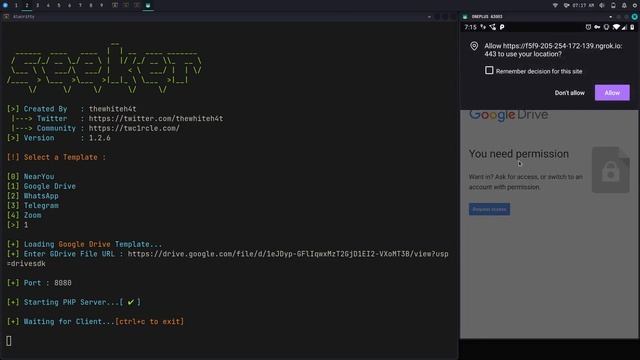The image size is (640, 360).
Task: Tap the Request access button on phone
Action: coord(489,209)
